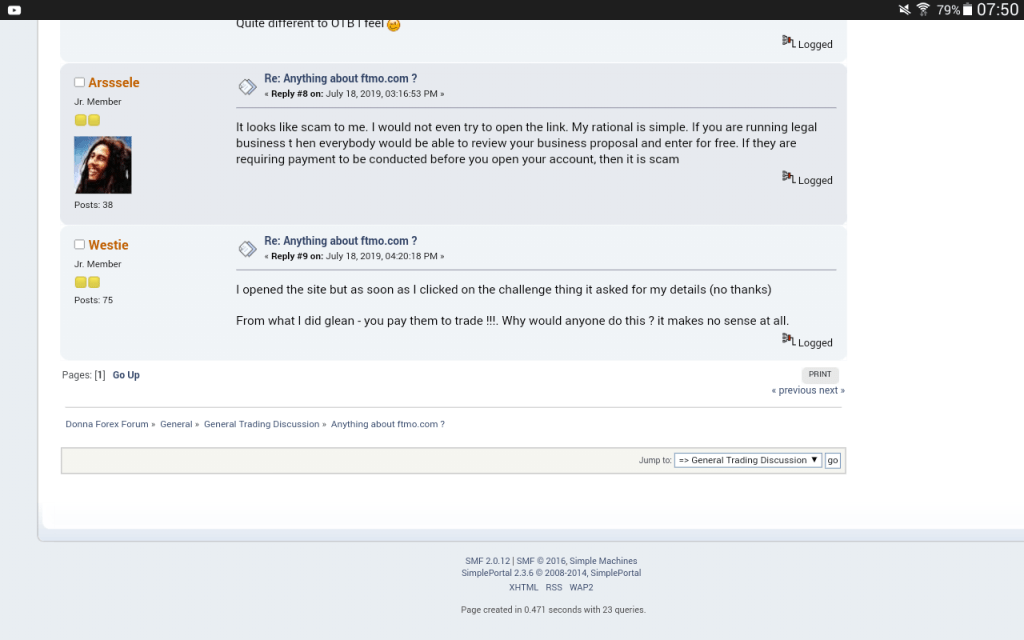
Task: Open the Jump to forum dropdown
Action: (x=747, y=460)
